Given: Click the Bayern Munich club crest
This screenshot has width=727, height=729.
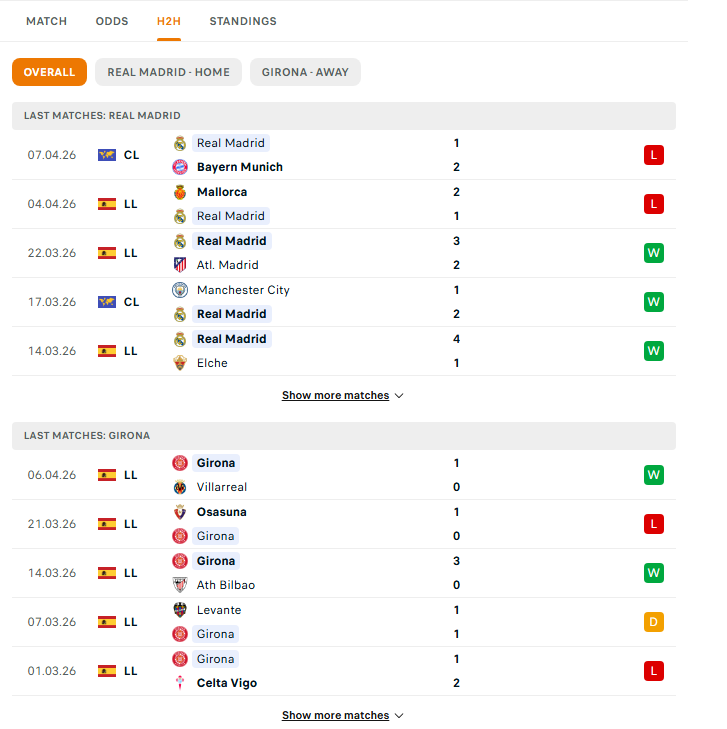Looking at the screenshot, I should (x=180, y=167).
